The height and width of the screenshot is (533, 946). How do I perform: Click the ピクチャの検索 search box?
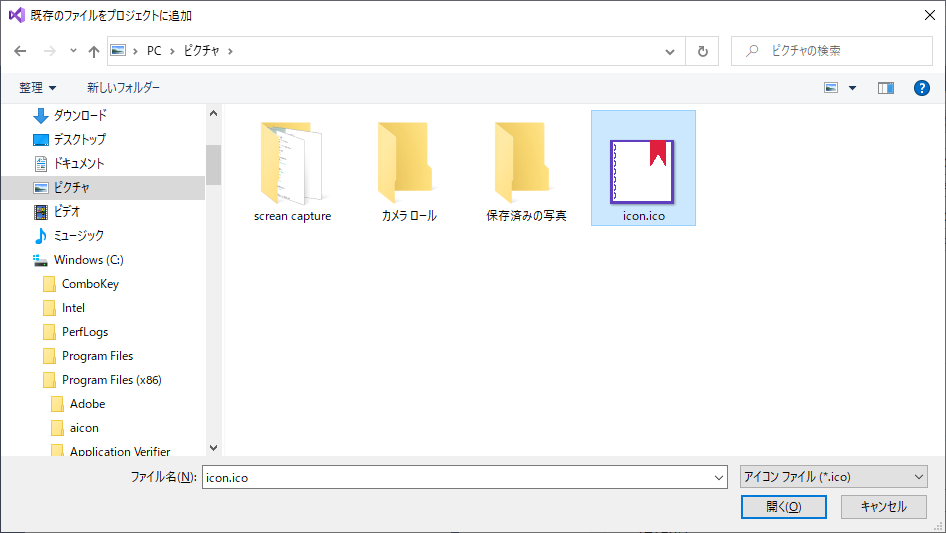tap(832, 51)
